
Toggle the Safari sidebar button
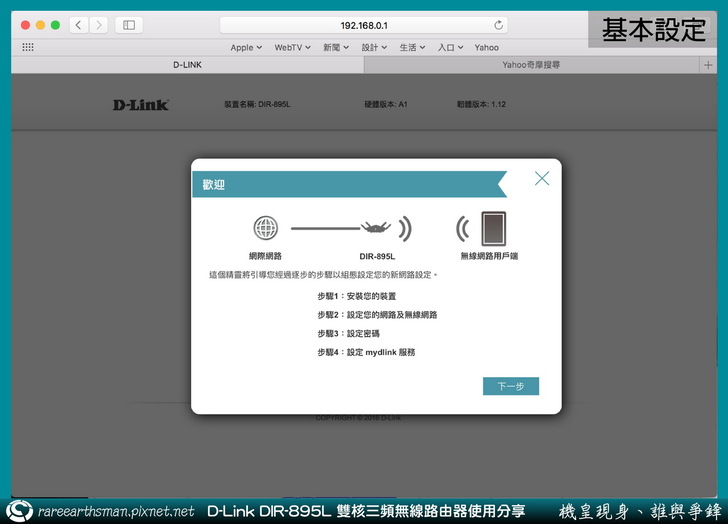[x=129, y=24]
